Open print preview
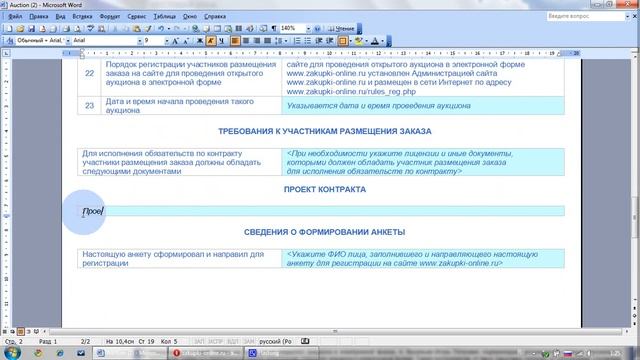 pos(77,29)
